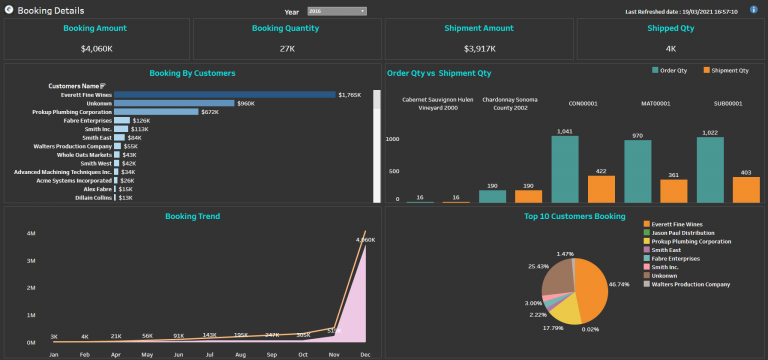Click the Booking Amount $4,060K value

point(97,48)
